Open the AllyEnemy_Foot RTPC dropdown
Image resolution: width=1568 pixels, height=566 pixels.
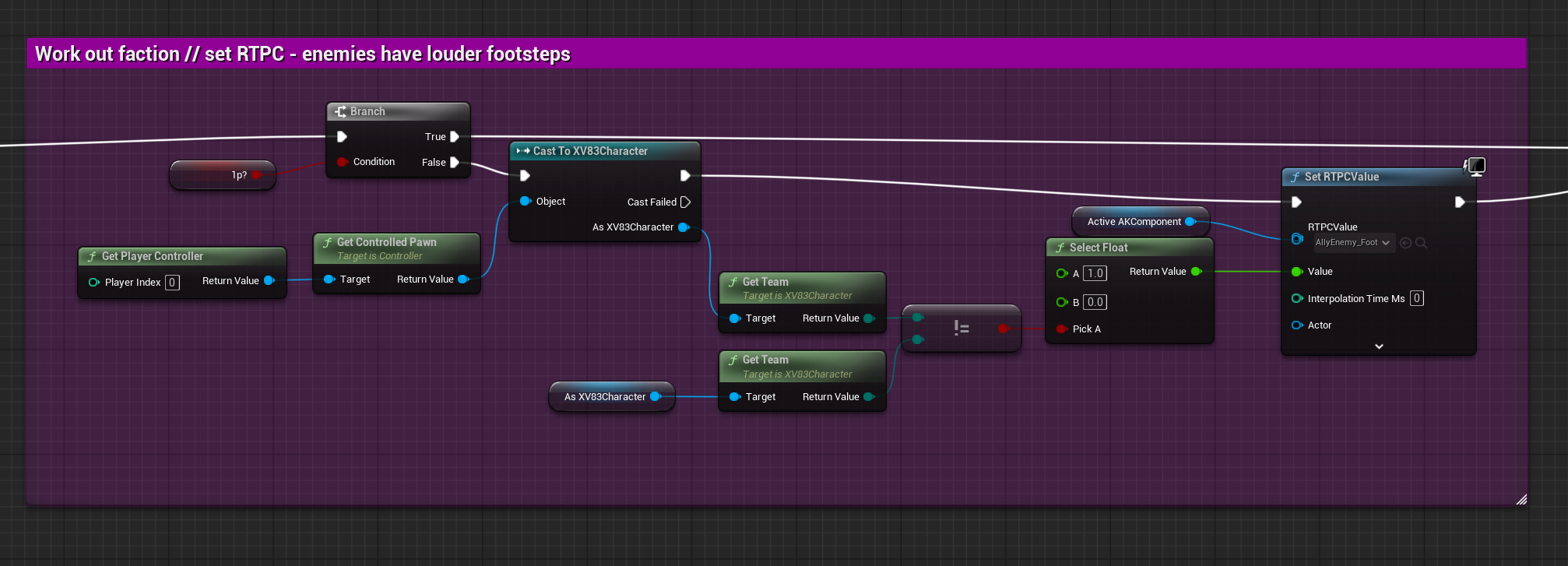[x=1353, y=243]
